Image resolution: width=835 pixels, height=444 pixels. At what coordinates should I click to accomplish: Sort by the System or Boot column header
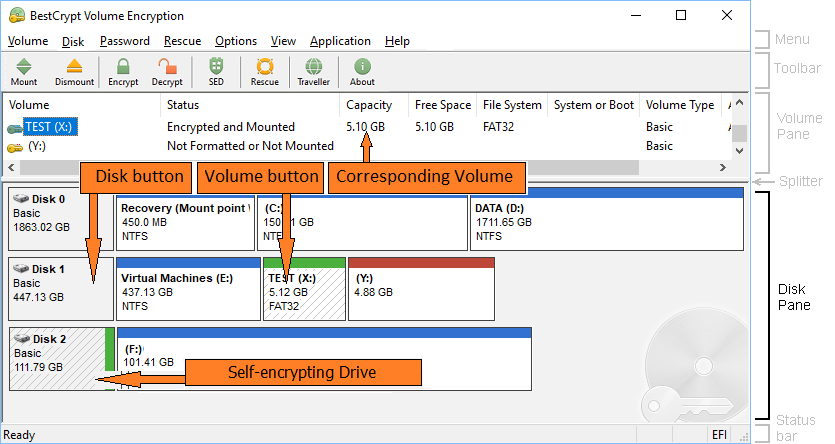pos(594,105)
